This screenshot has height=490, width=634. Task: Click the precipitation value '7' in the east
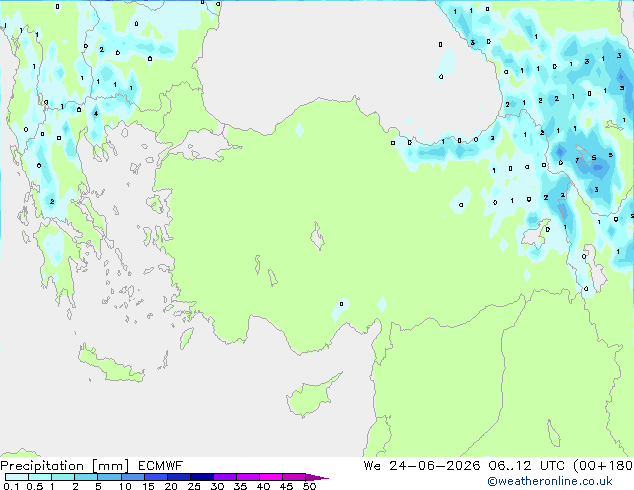coord(577,161)
